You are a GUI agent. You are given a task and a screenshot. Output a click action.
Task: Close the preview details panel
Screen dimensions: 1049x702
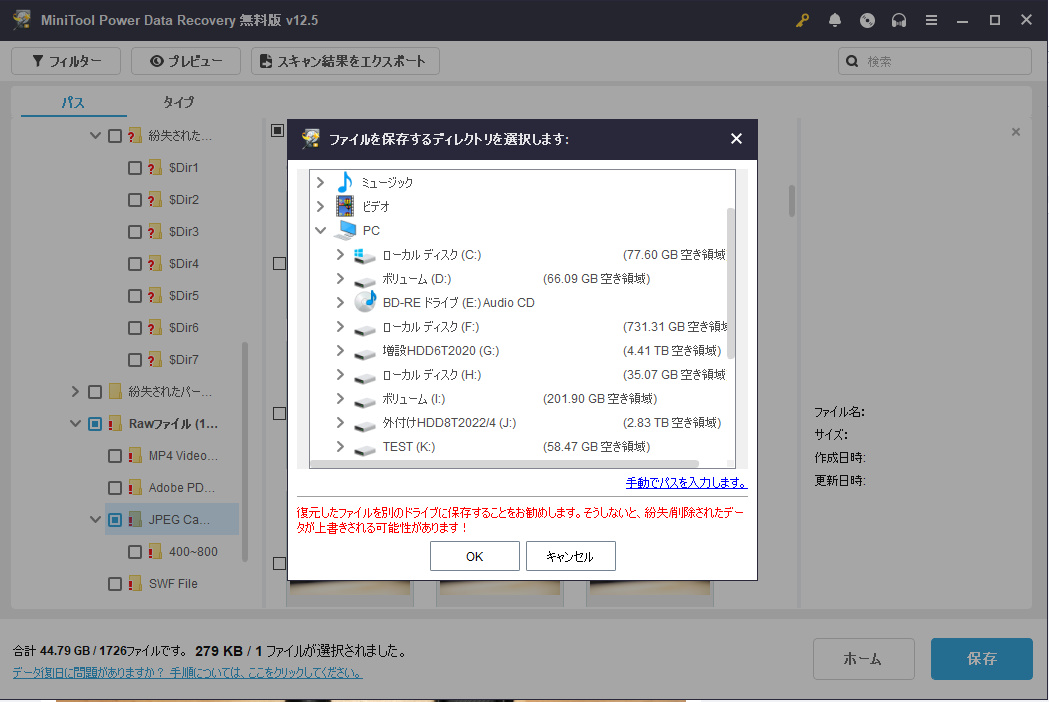pyautogui.click(x=1016, y=132)
